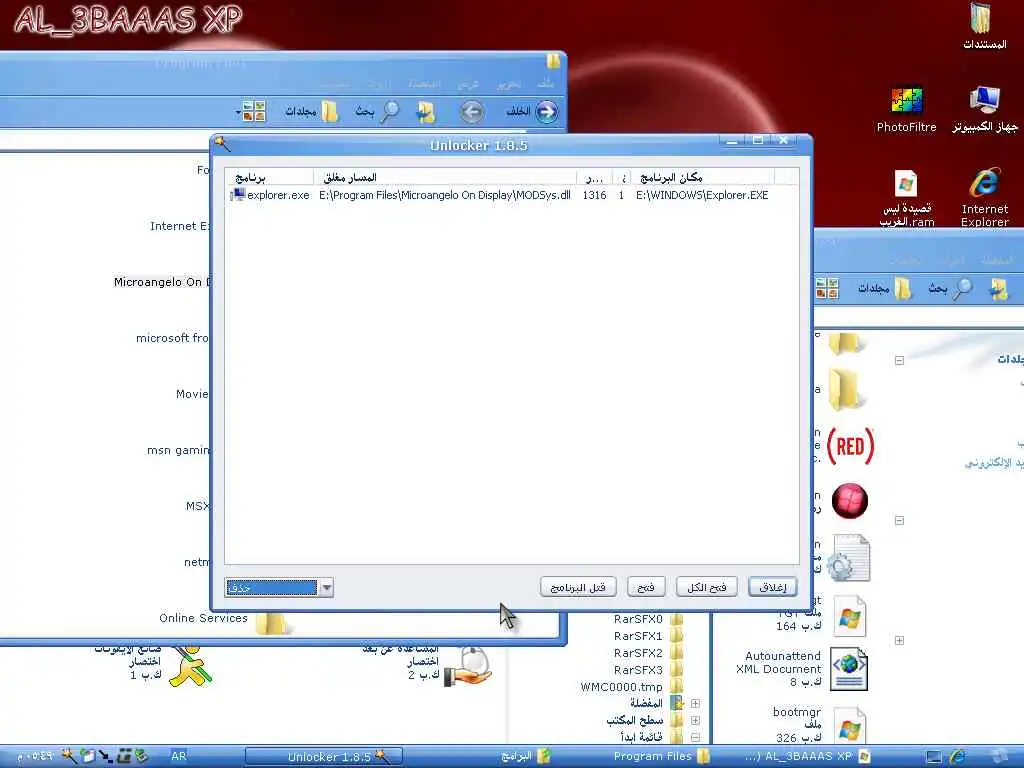
Task: Click the برنامج column header in Unlocker
Action: [269, 177]
